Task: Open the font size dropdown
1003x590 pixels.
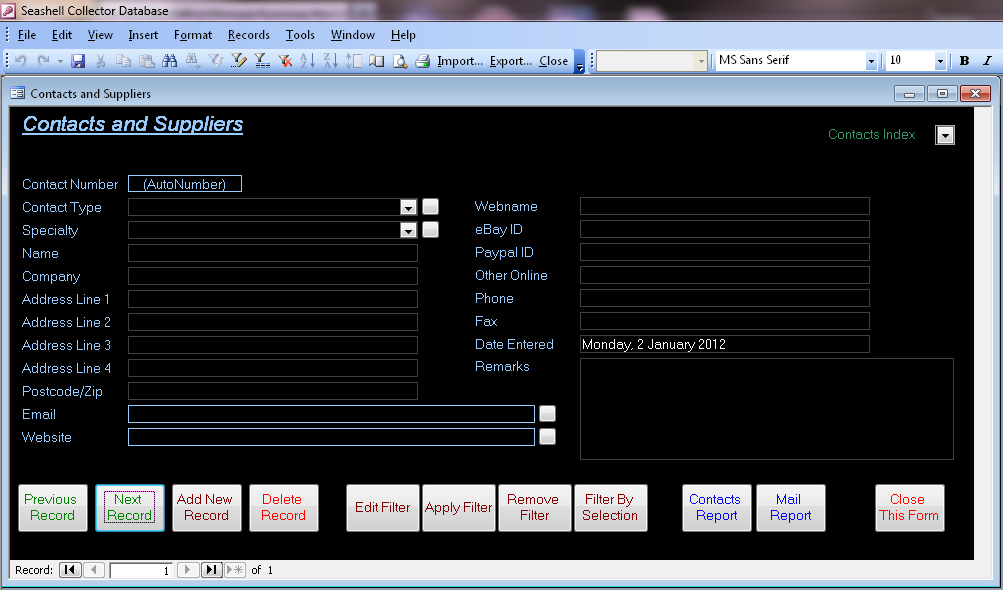Action: [940, 61]
